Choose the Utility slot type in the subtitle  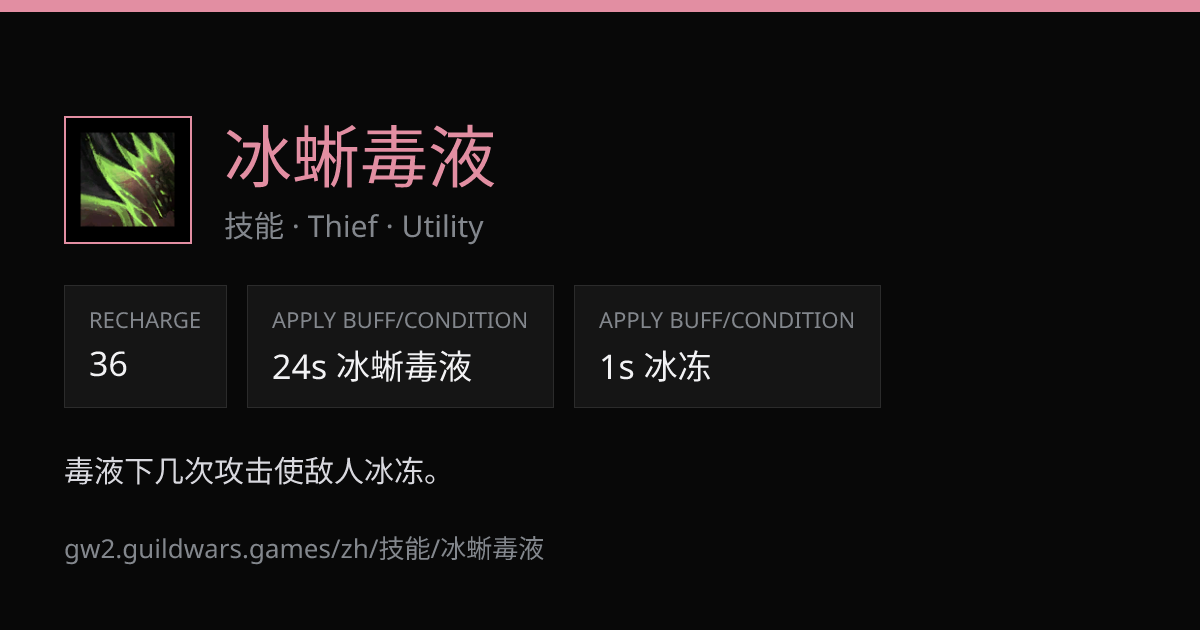(442, 227)
